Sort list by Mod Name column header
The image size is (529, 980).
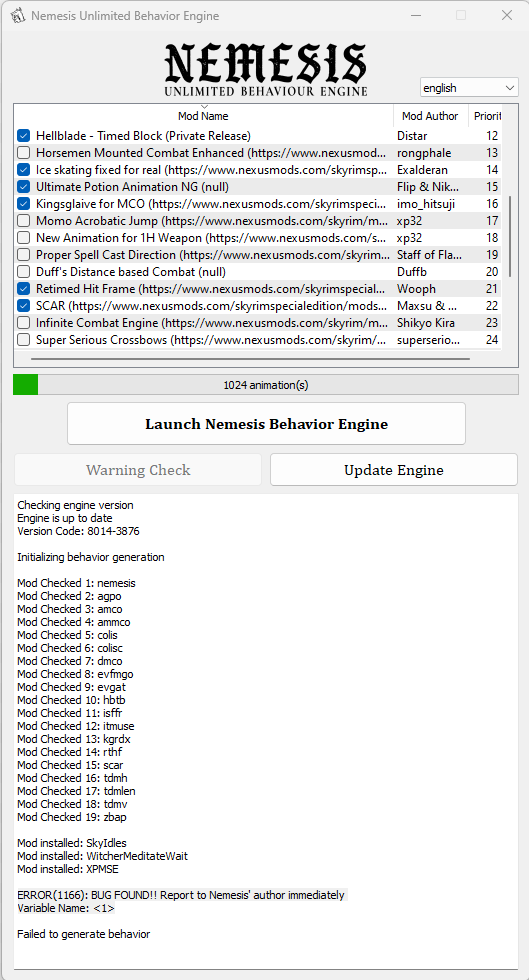tap(203, 116)
